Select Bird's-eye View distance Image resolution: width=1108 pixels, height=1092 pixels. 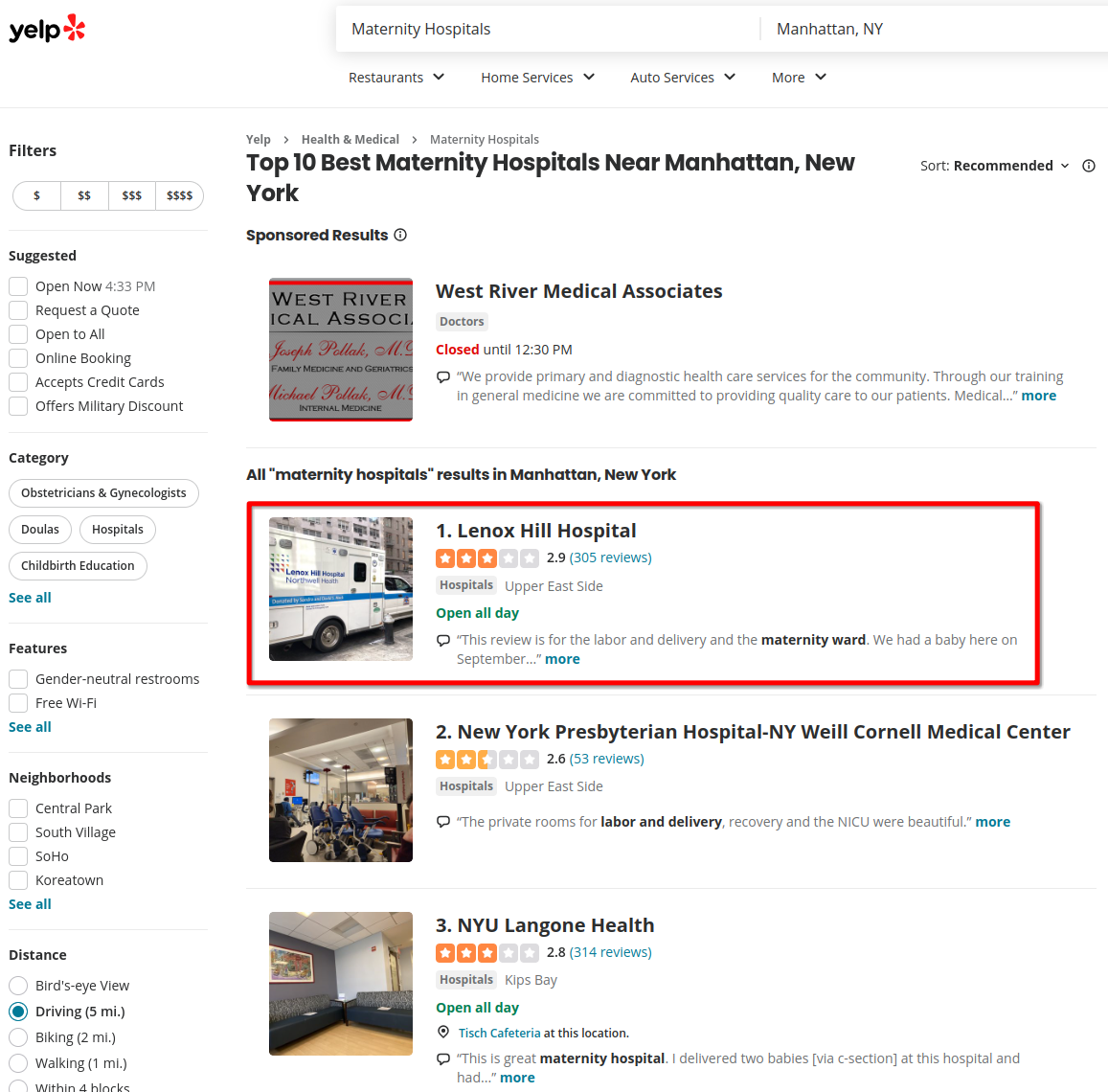click(x=18, y=986)
